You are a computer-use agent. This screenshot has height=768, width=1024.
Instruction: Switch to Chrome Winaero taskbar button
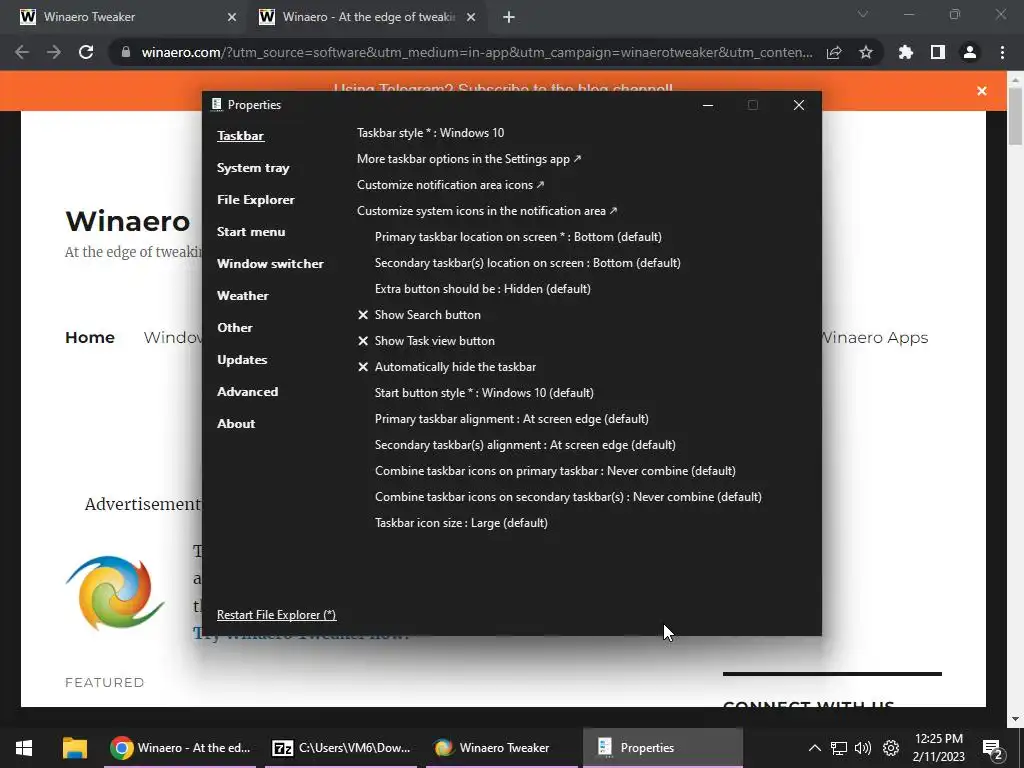pos(180,748)
